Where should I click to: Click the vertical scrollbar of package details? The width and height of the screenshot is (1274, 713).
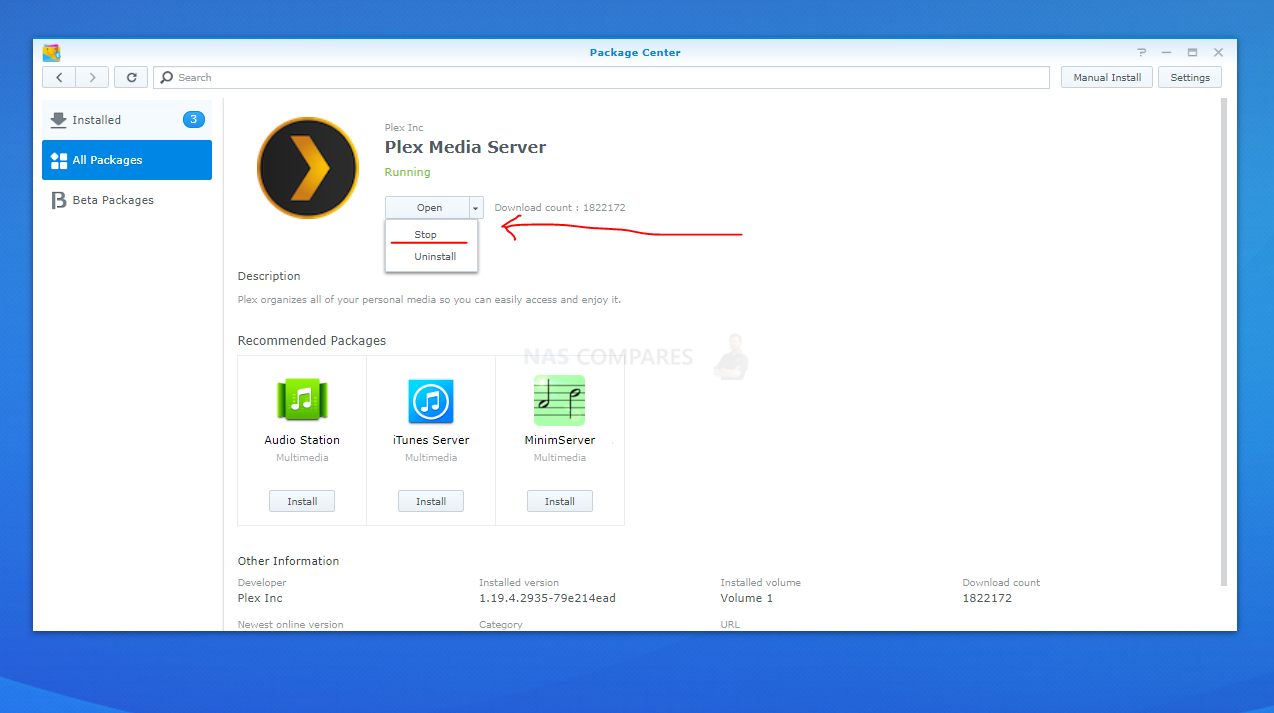click(x=1224, y=342)
